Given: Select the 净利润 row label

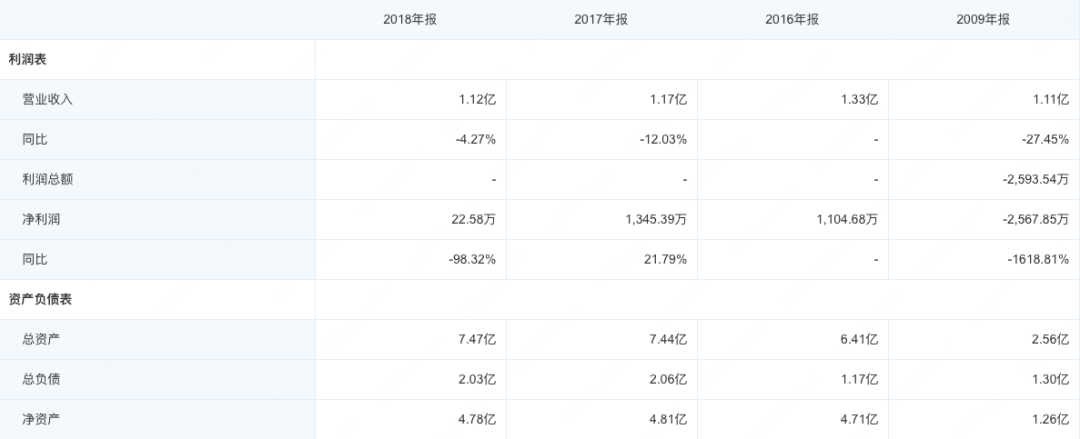Looking at the screenshot, I should pyautogui.click(x=42, y=220).
